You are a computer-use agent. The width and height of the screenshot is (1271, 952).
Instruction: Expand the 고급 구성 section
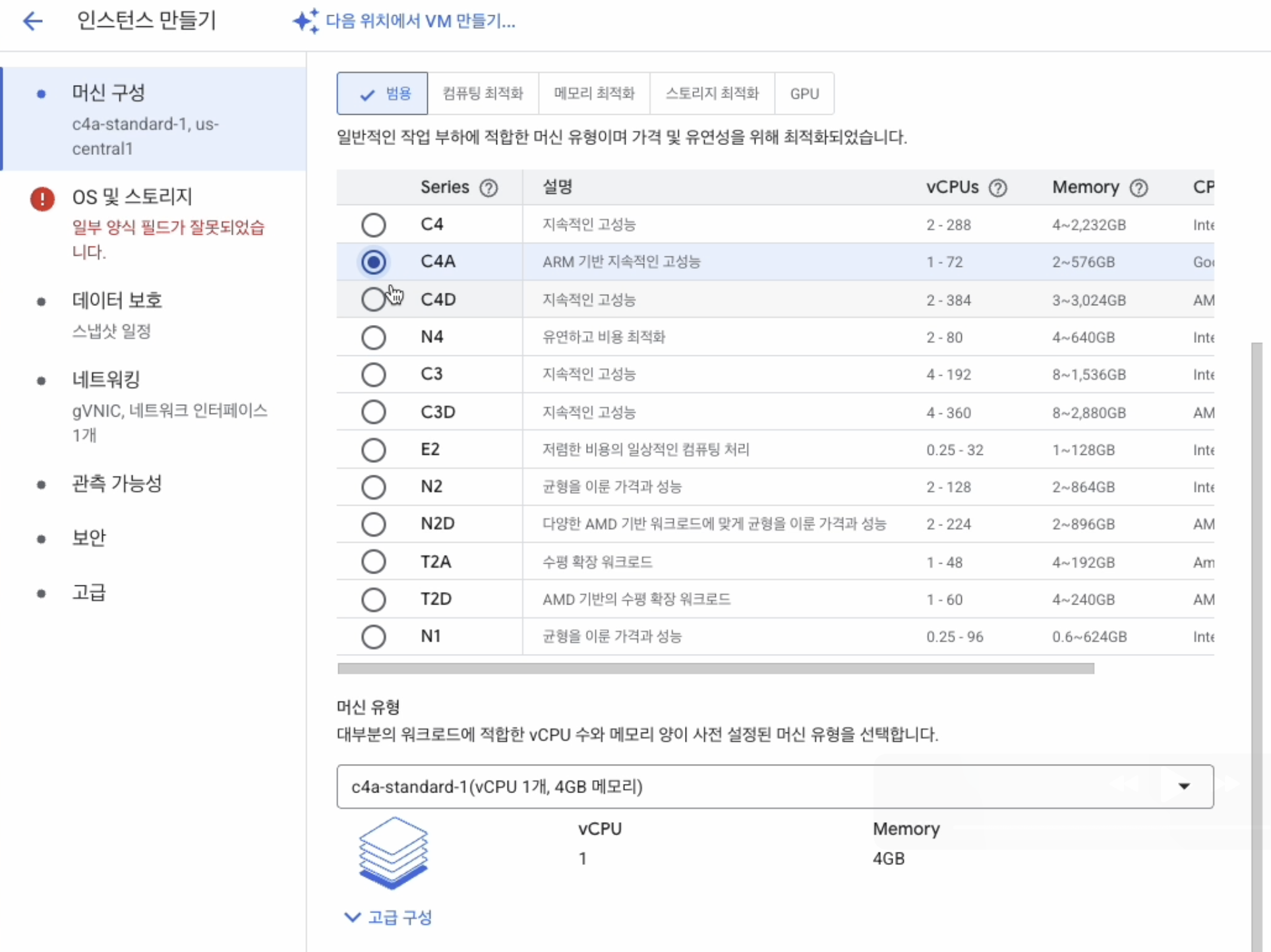click(388, 917)
